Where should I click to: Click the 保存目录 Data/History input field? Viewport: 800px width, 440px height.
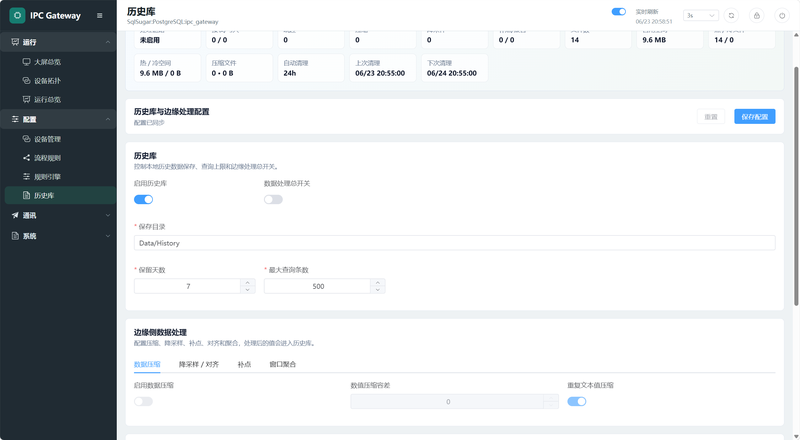click(x=455, y=243)
